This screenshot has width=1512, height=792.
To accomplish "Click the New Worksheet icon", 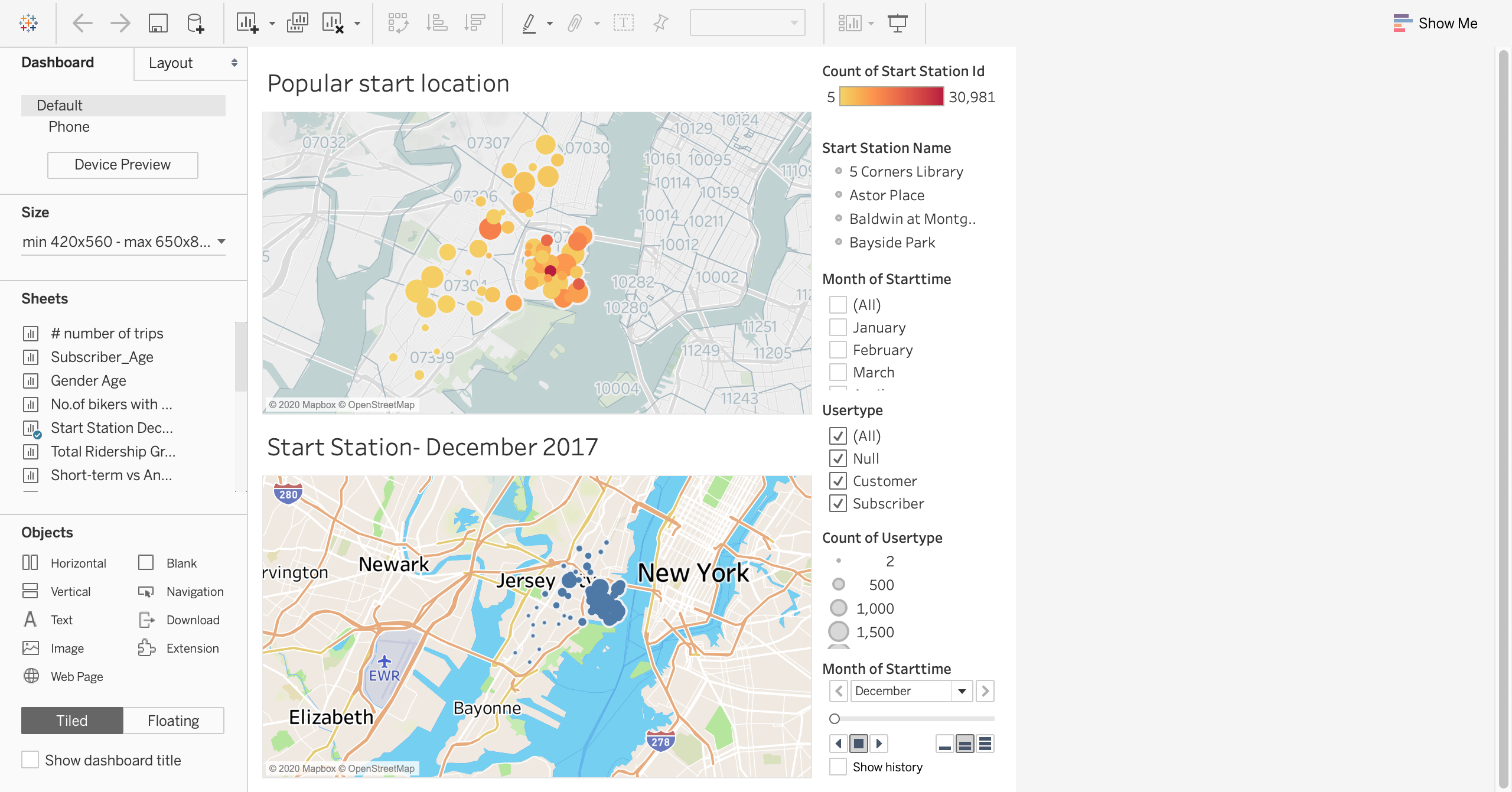I will click(x=247, y=24).
